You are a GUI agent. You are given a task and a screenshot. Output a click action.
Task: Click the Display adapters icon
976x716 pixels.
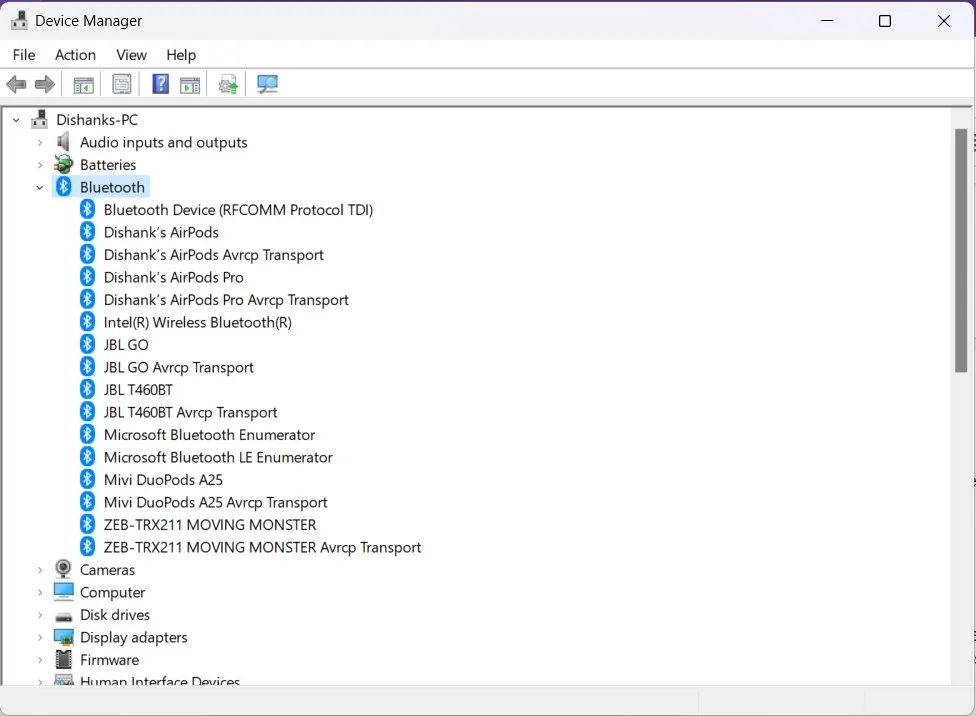point(63,637)
